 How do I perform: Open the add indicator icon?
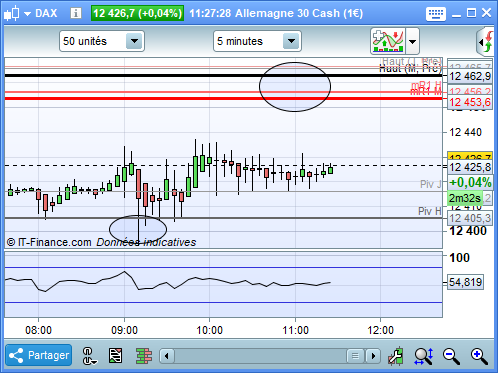click(x=388, y=41)
